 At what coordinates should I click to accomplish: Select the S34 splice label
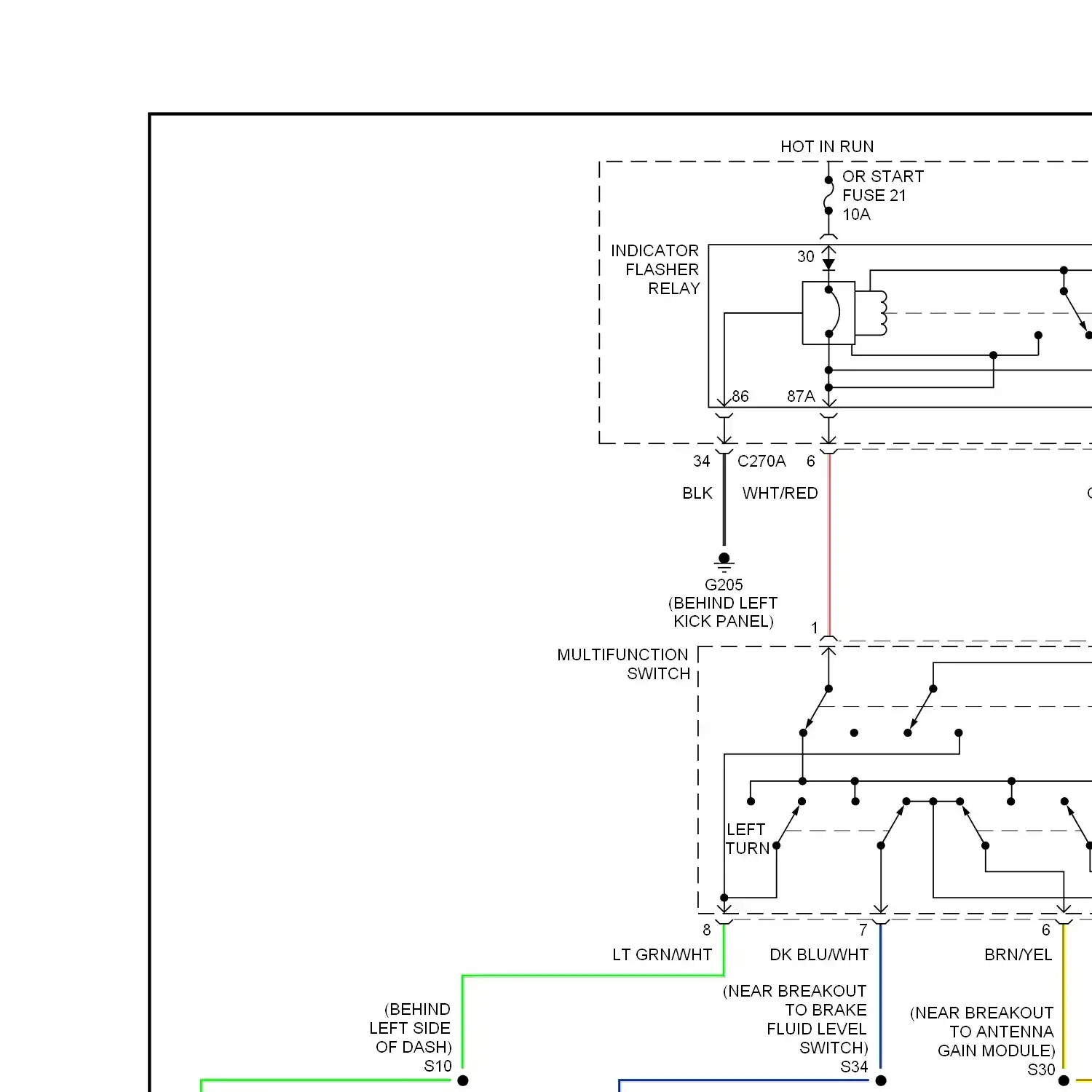pos(854,1067)
